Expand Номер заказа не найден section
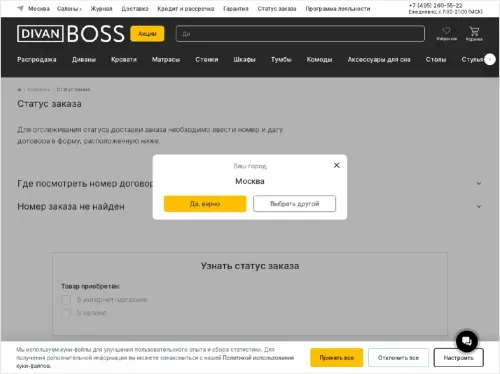 pyautogui.click(x=249, y=207)
